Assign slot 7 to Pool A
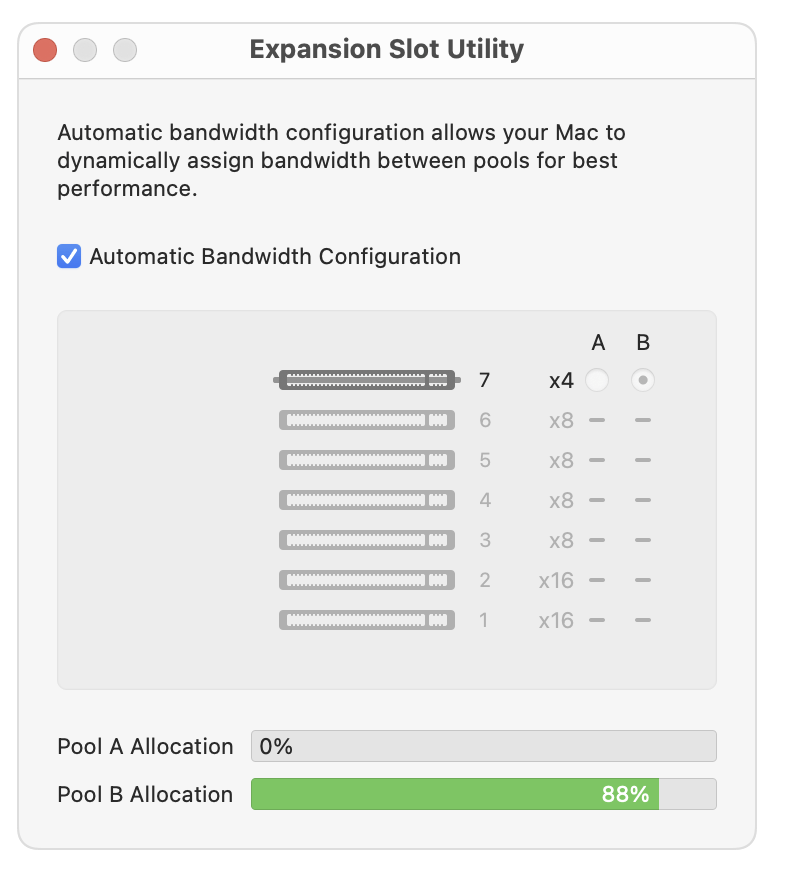 point(597,380)
